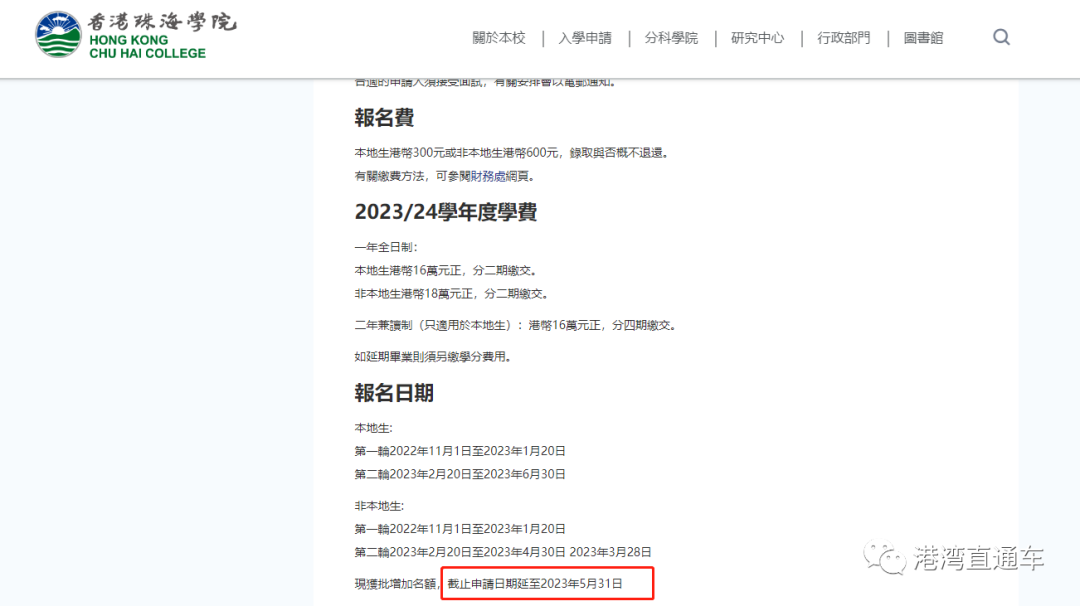Select the line 如延期畢業則須另繳學分費用
1080x606 pixels.
click(433, 357)
